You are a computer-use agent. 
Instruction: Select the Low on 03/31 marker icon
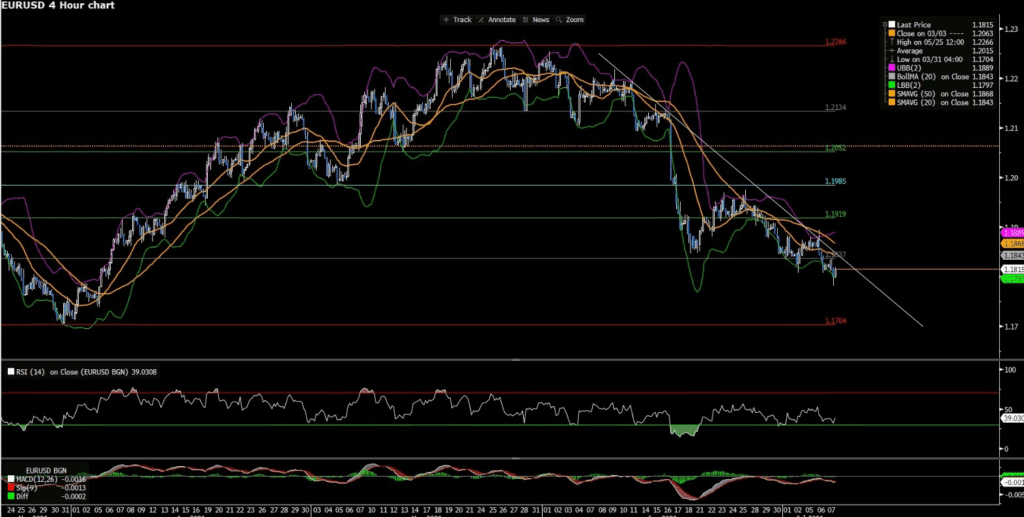pyautogui.click(x=892, y=59)
